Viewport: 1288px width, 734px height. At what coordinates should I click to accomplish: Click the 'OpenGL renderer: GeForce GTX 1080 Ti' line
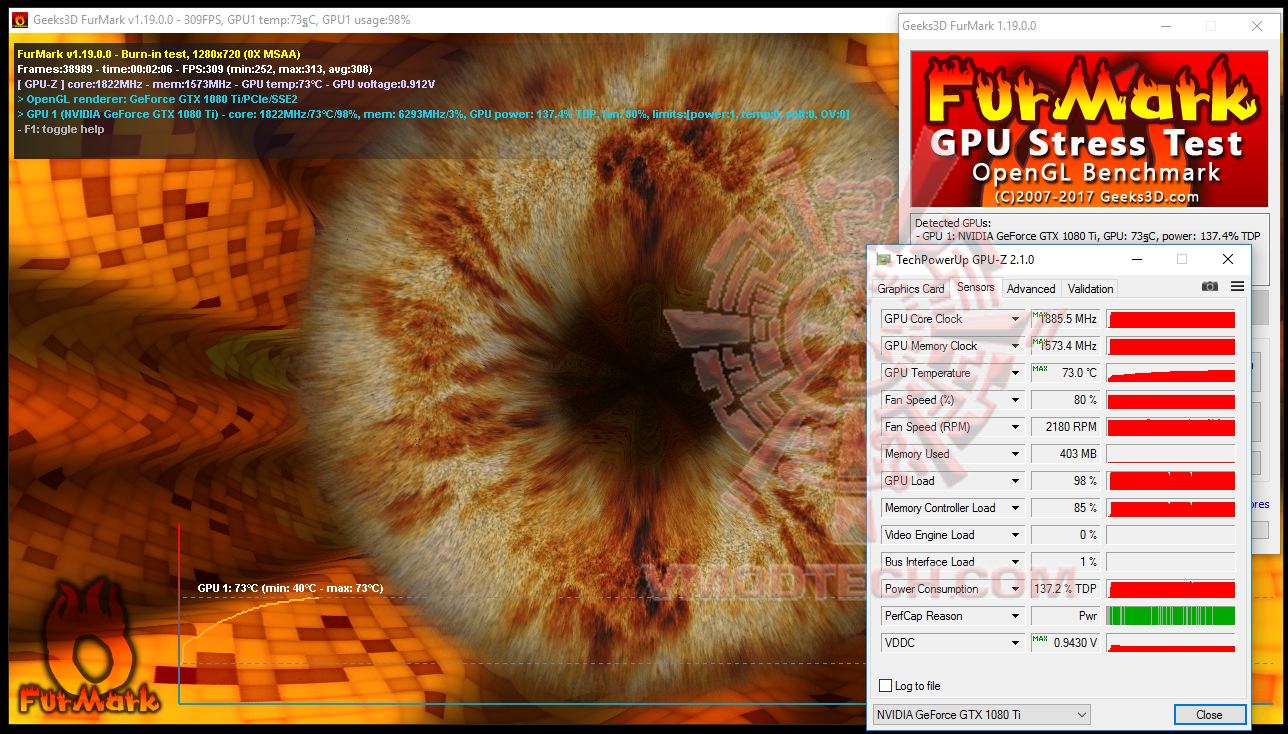[x=158, y=99]
